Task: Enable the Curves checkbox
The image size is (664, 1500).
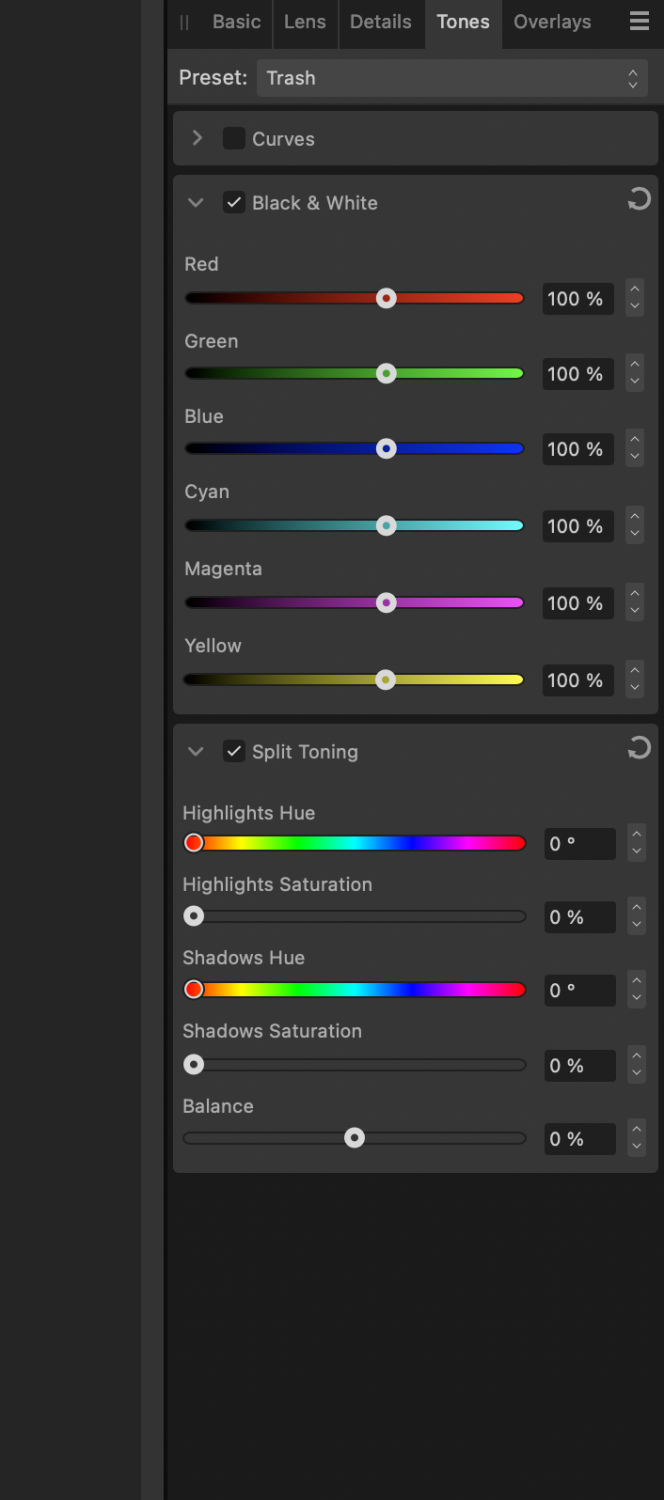Action: [234, 139]
